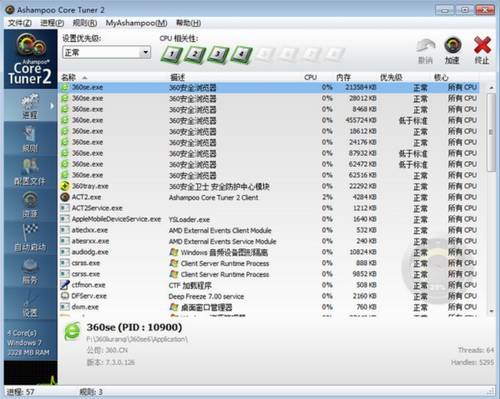Viewport: 500px width, 399px height.
Task: Toggle CPU core 1 affinity chip
Action: pos(172,54)
